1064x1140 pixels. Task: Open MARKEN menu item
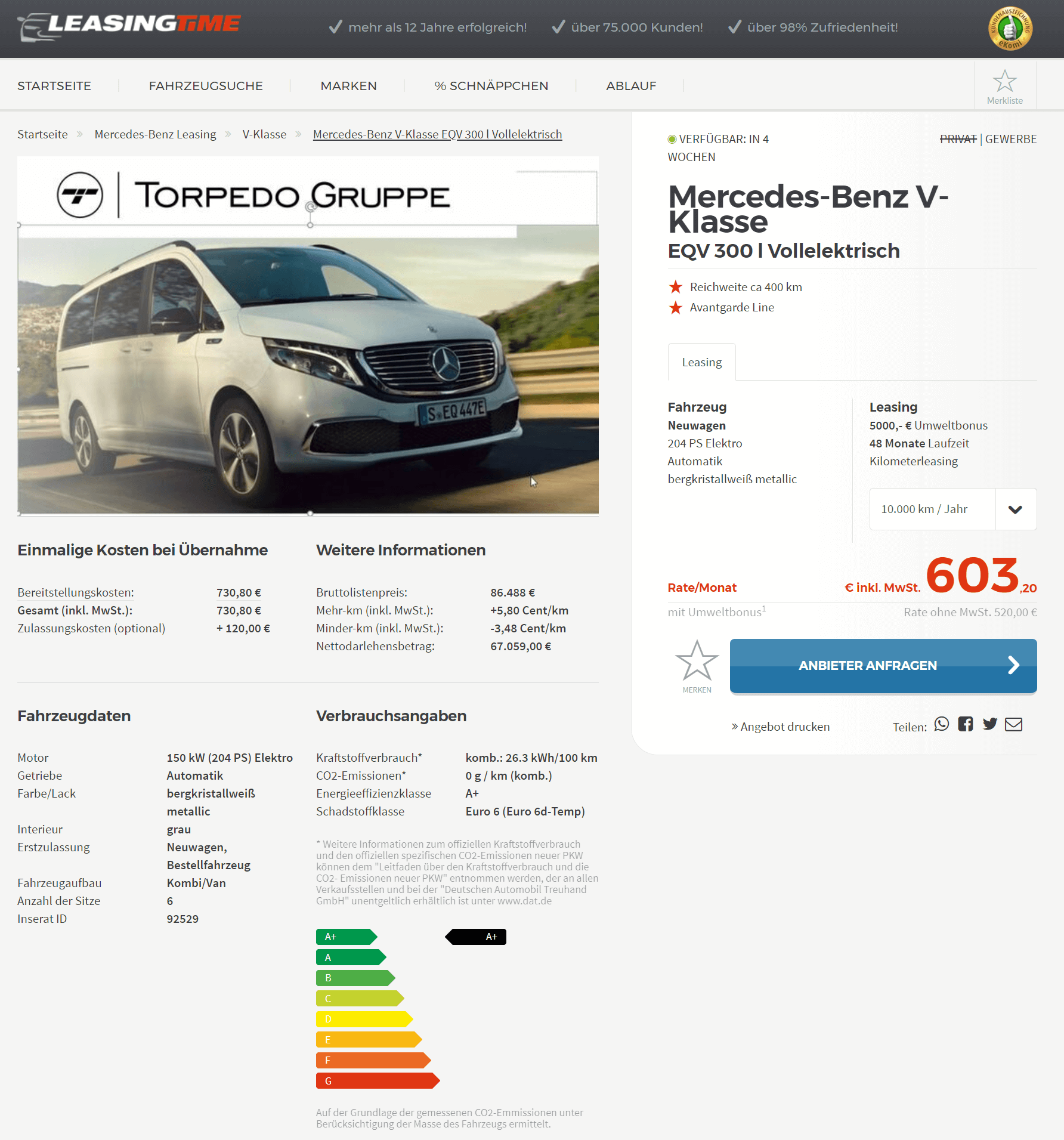[348, 86]
